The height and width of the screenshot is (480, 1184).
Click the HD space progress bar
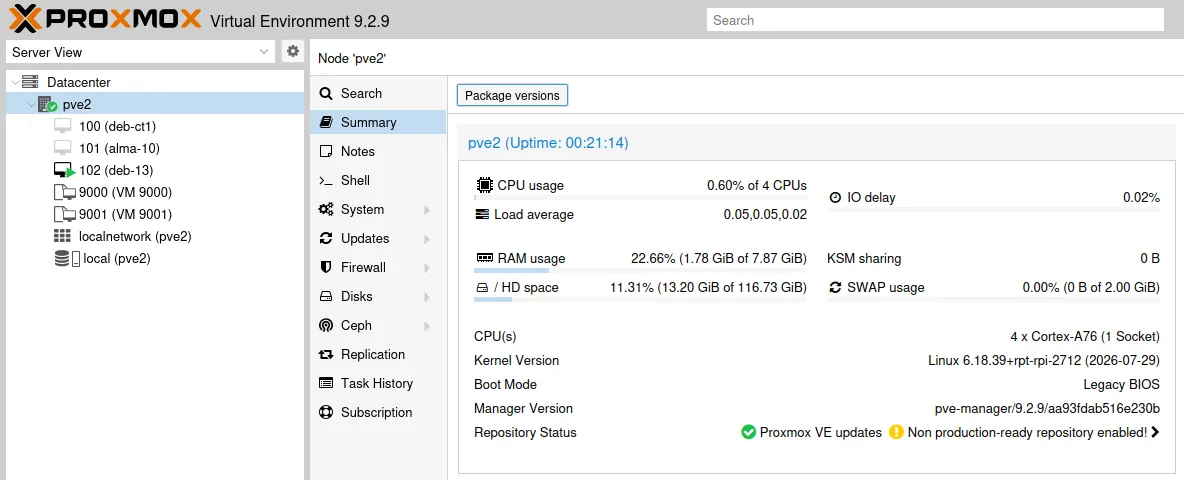tap(640, 300)
